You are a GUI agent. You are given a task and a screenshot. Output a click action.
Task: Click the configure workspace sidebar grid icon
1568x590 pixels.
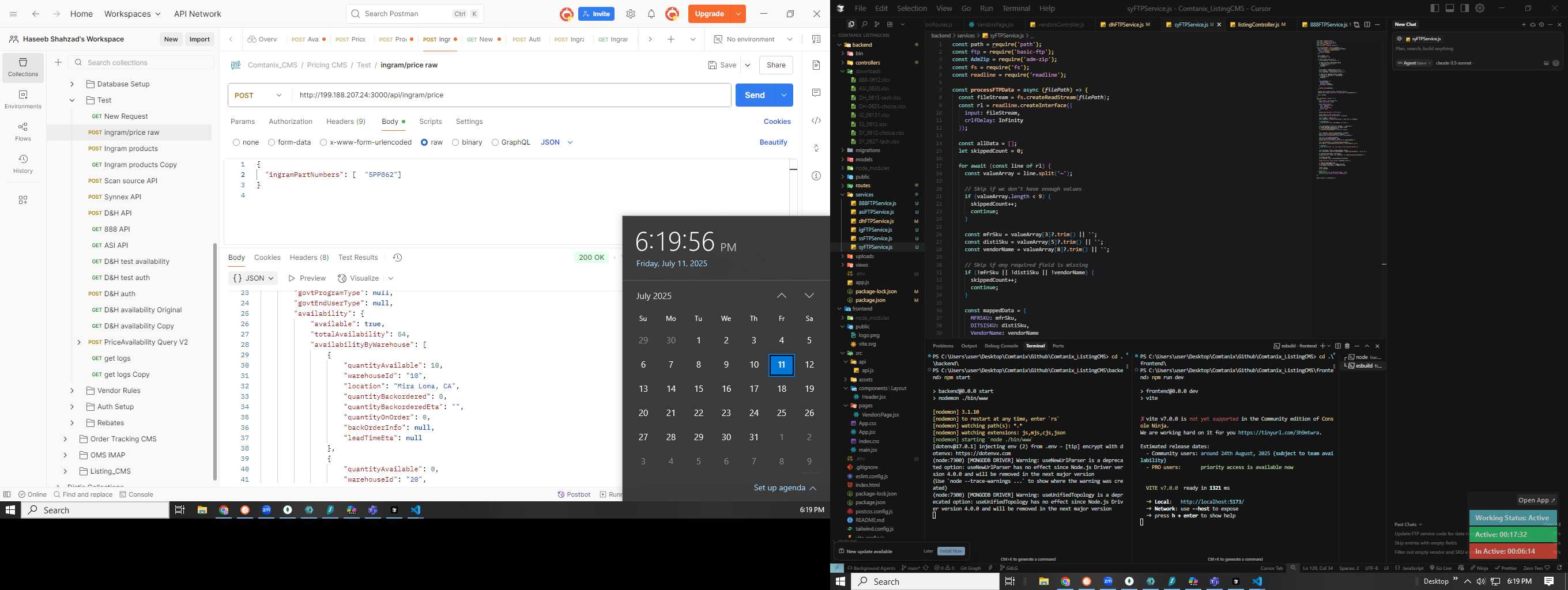23,200
